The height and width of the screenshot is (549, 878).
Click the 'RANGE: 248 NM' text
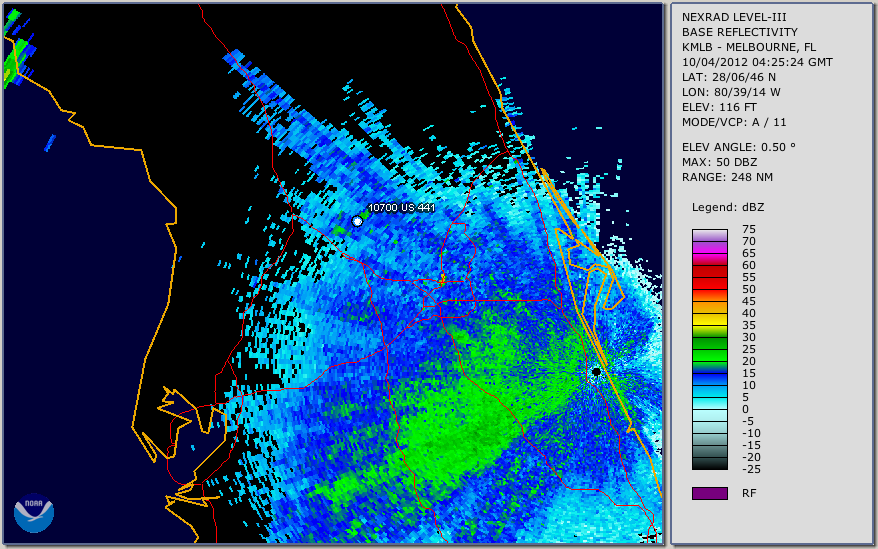727,178
